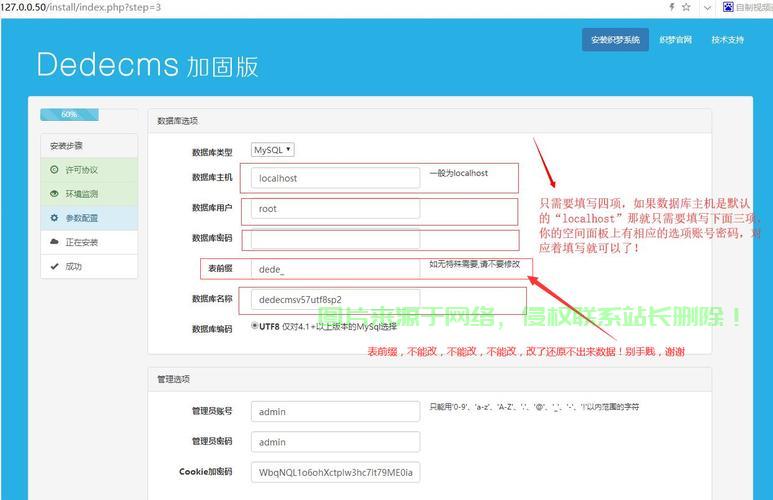
Task: Click the browser URL address text
Action: tap(81, 7)
